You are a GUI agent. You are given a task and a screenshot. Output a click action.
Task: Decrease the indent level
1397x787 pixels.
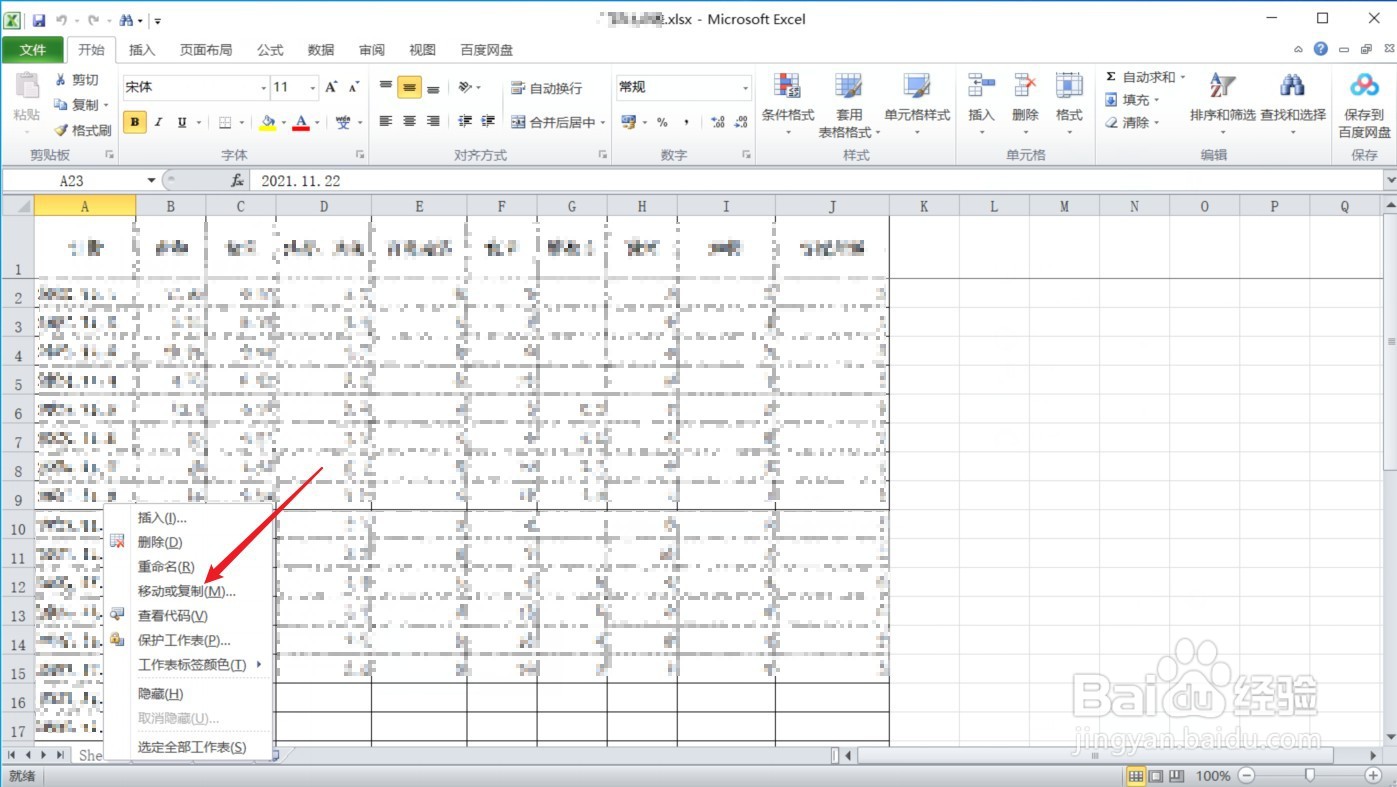465,121
